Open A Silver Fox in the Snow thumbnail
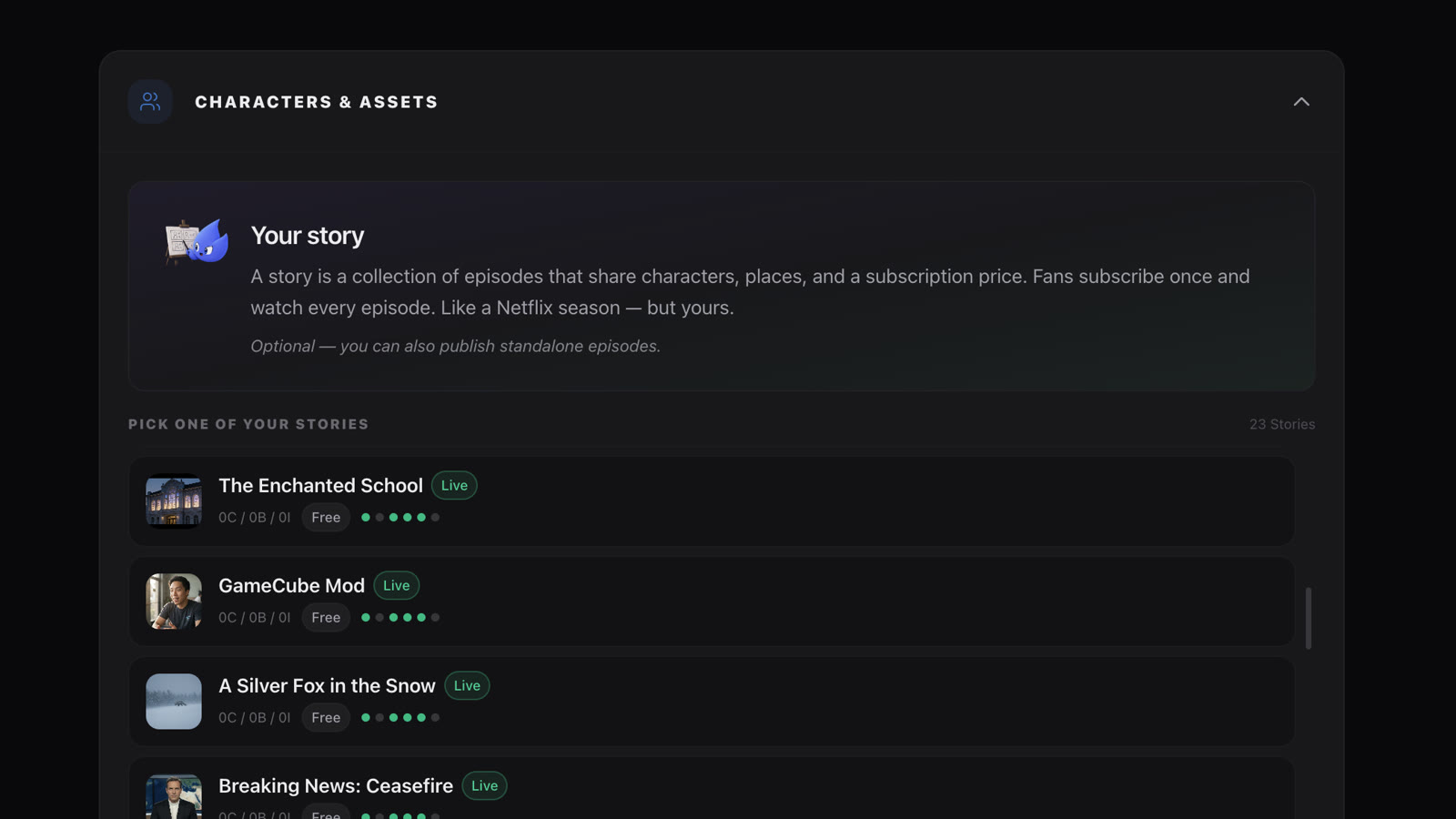The width and height of the screenshot is (1456, 819). [x=174, y=702]
